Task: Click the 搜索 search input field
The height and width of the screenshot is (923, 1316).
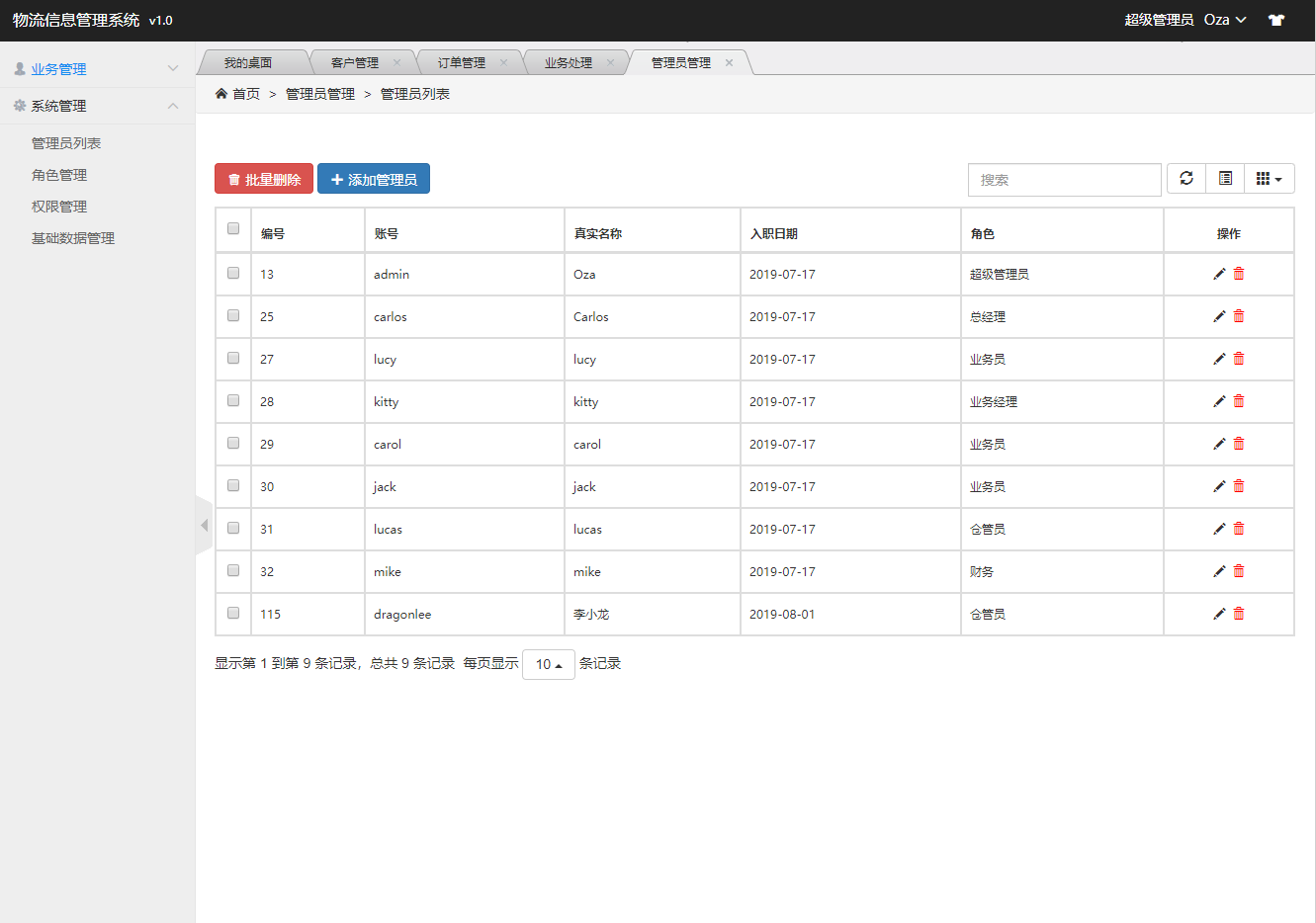Action: [1064, 179]
